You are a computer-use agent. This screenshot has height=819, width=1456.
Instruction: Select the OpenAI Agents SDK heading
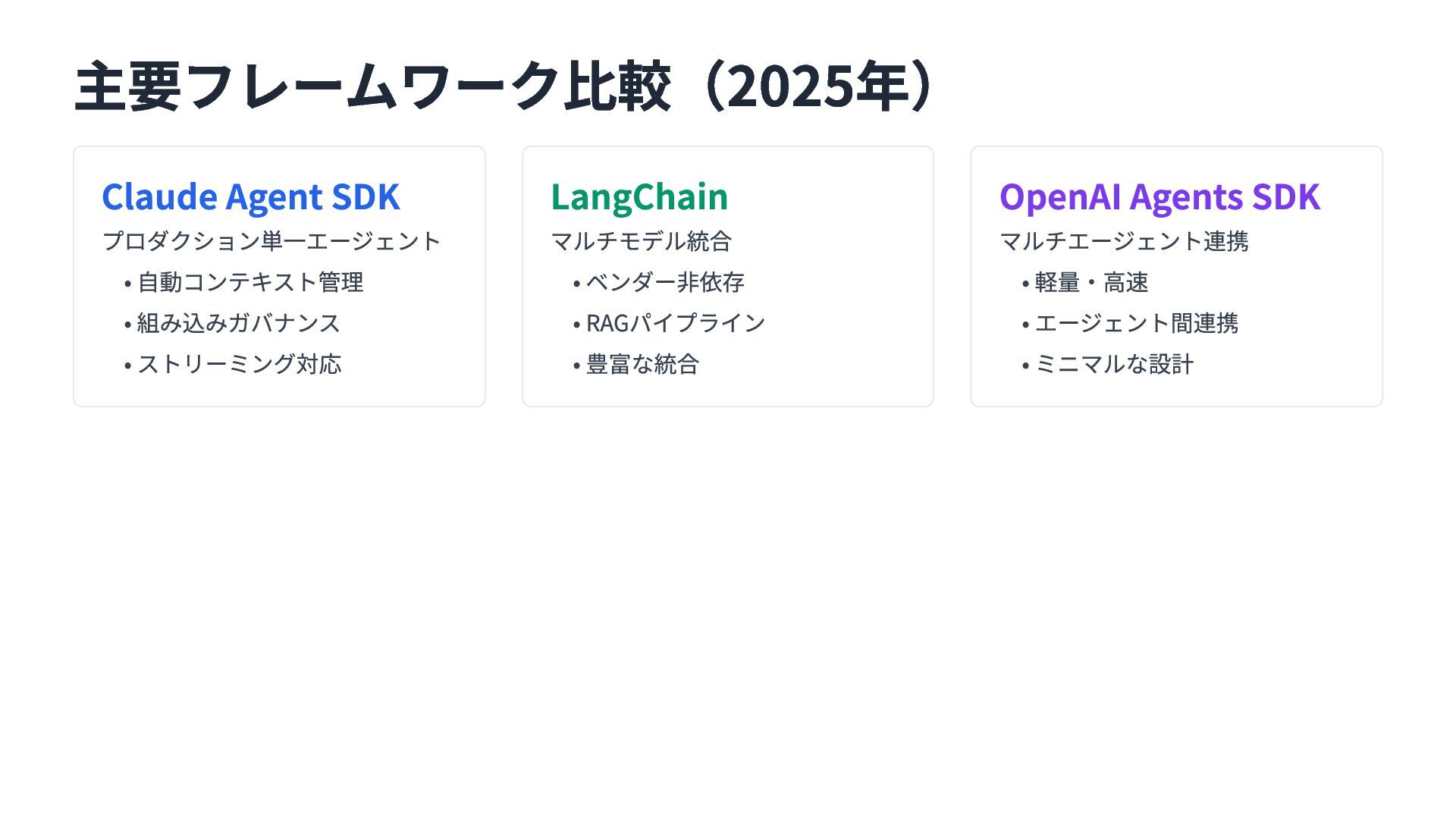(x=1159, y=196)
